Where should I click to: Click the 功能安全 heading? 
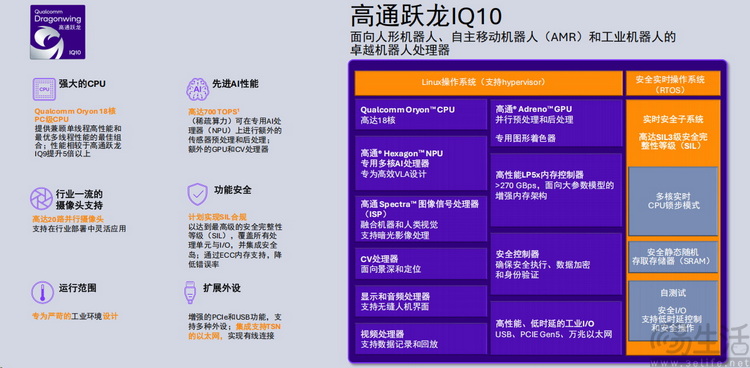coord(232,190)
